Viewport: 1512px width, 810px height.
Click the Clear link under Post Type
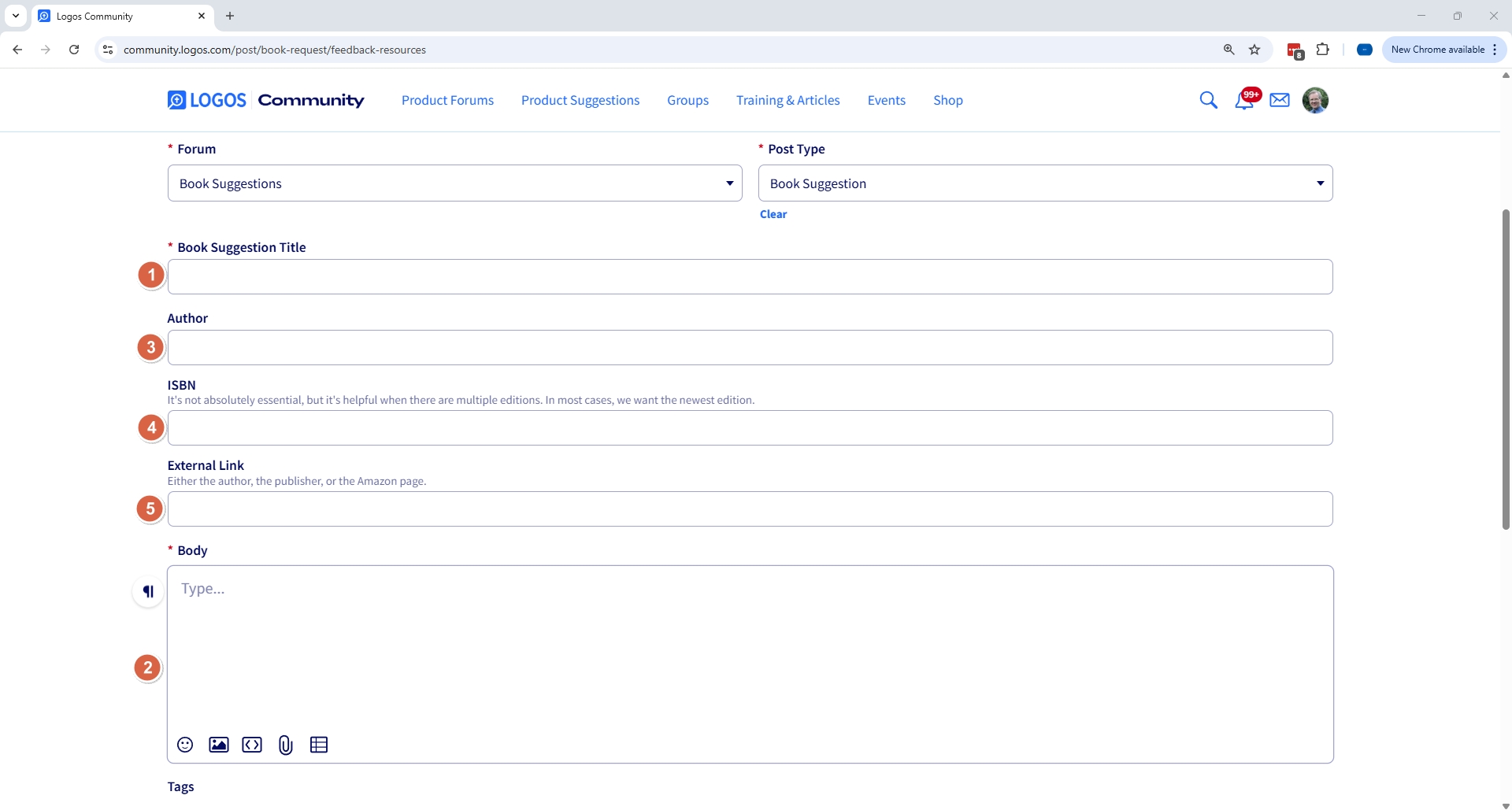point(773,214)
